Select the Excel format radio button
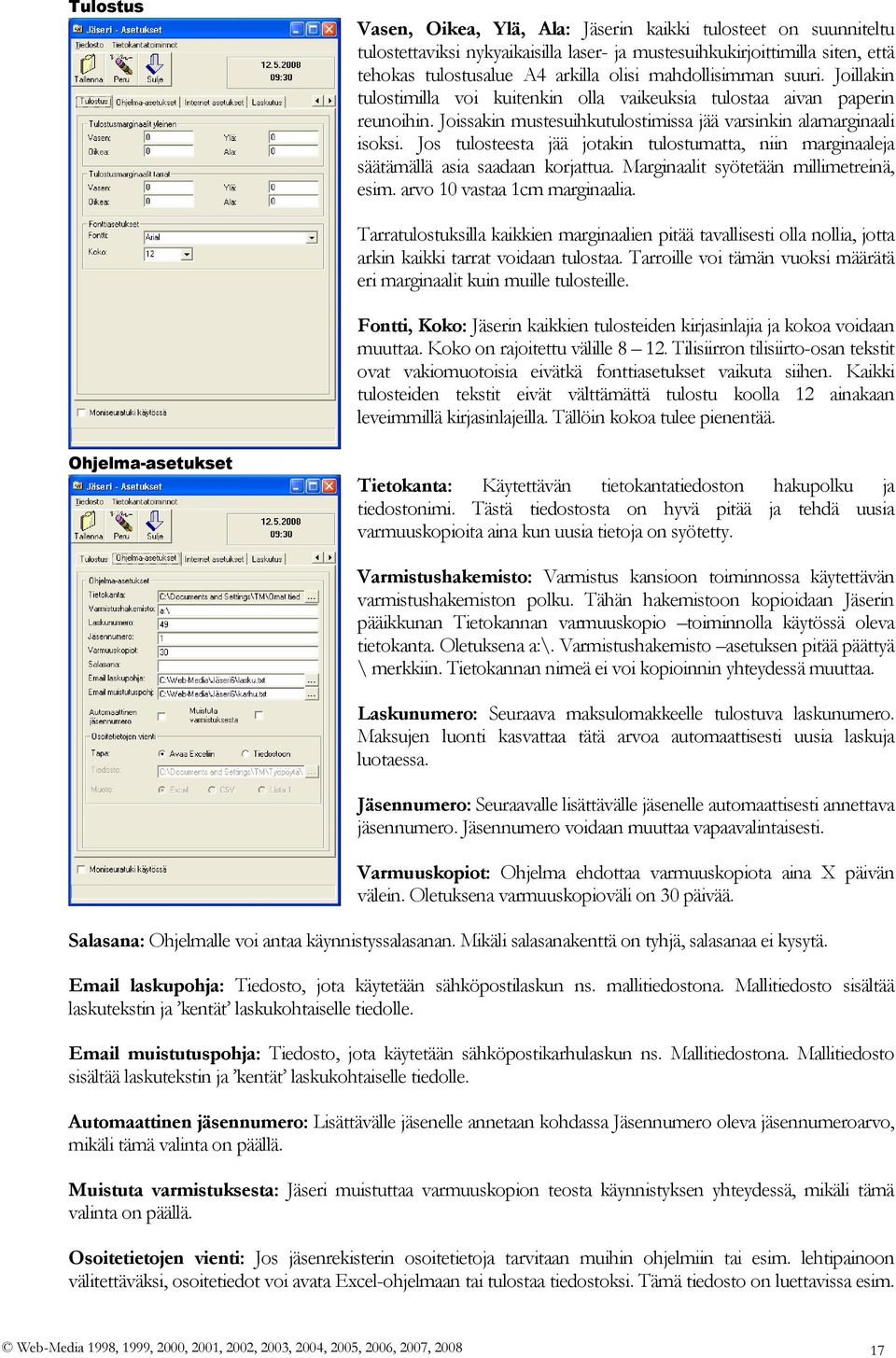The height and width of the screenshot is (1358, 896). point(162,790)
